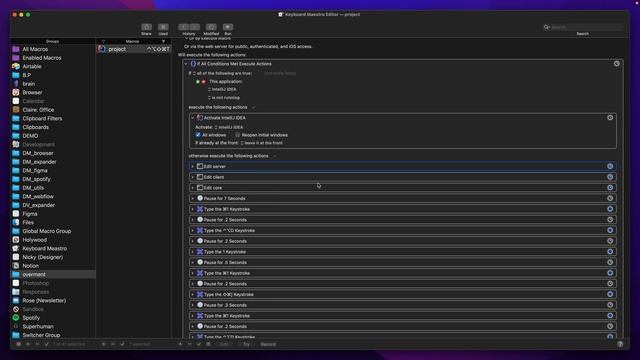Click the Edit button in bottom bar

[224, 344]
